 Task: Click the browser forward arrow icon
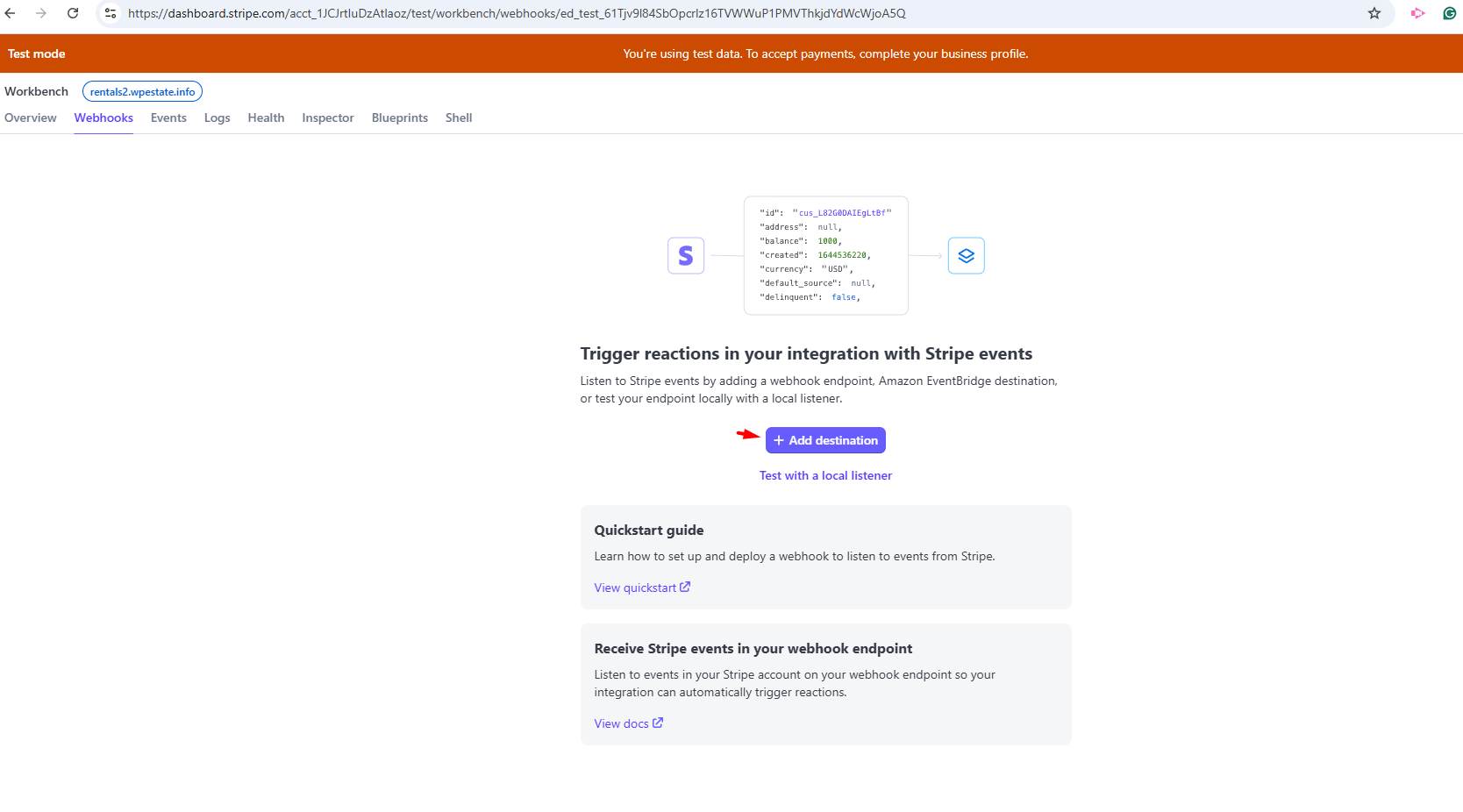click(41, 13)
